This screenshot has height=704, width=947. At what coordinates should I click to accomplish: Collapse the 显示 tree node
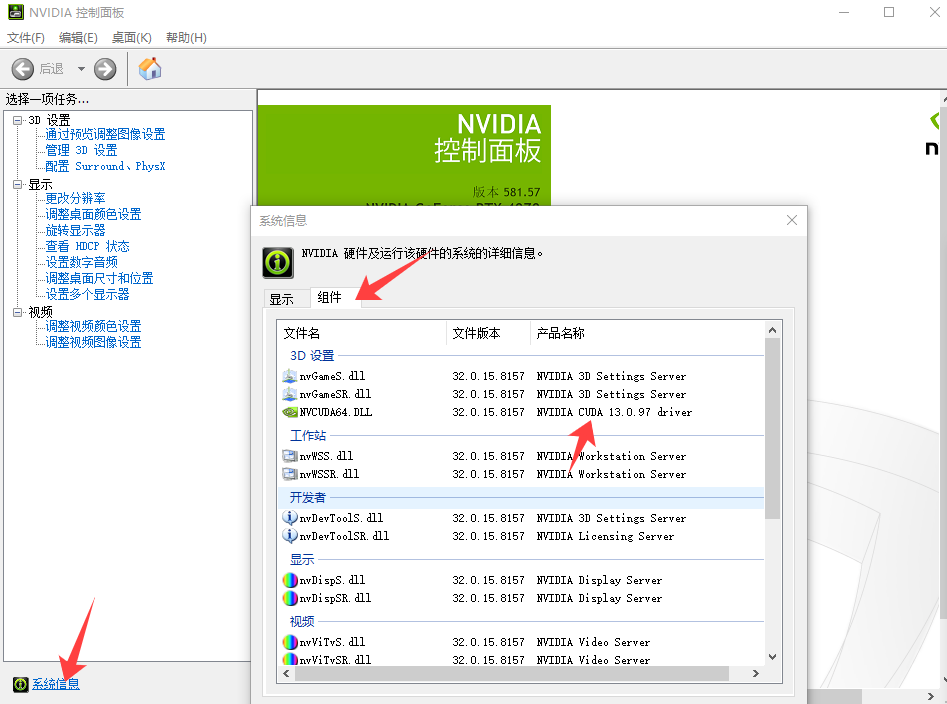point(17,185)
